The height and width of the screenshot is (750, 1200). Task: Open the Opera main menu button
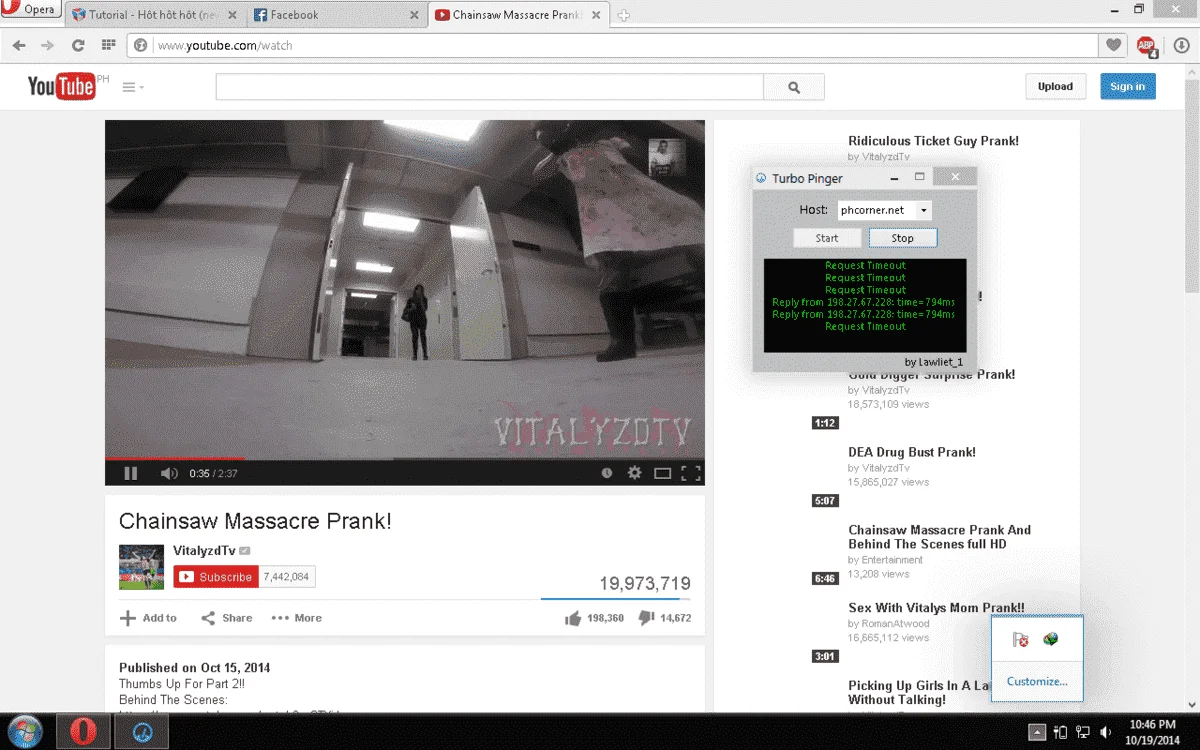(29, 10)
